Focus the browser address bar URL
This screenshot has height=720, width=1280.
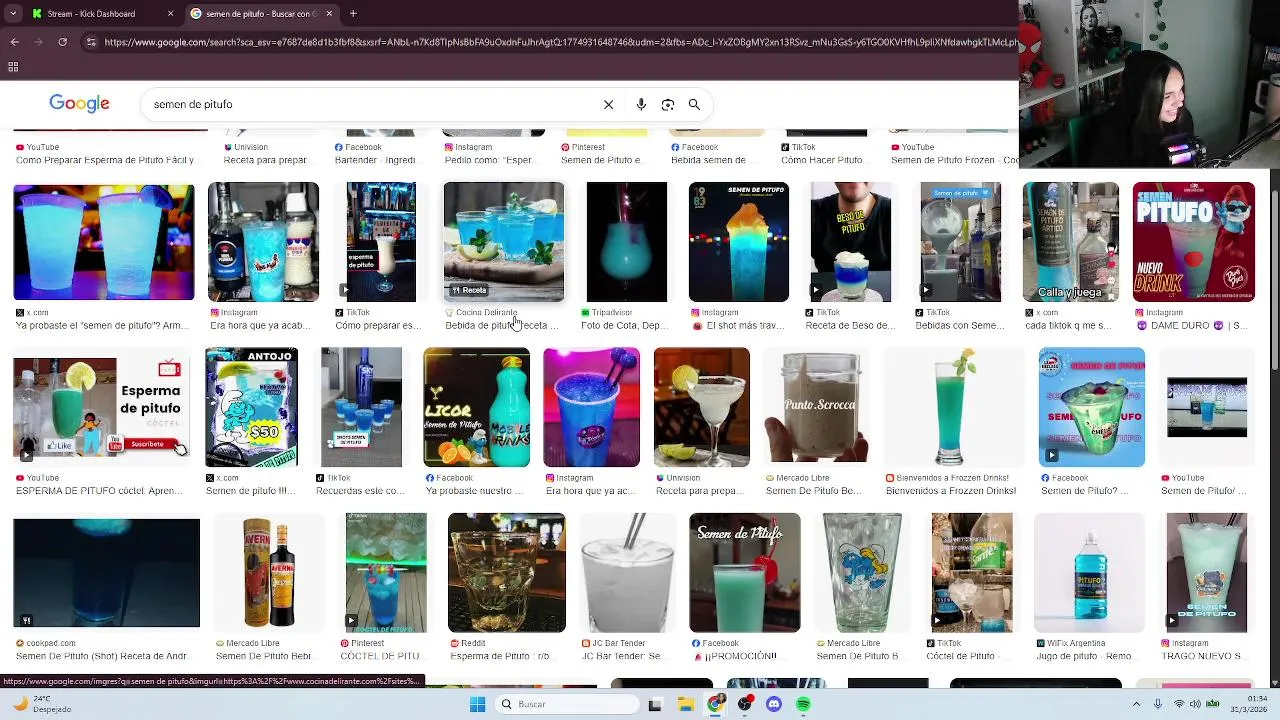560,42
